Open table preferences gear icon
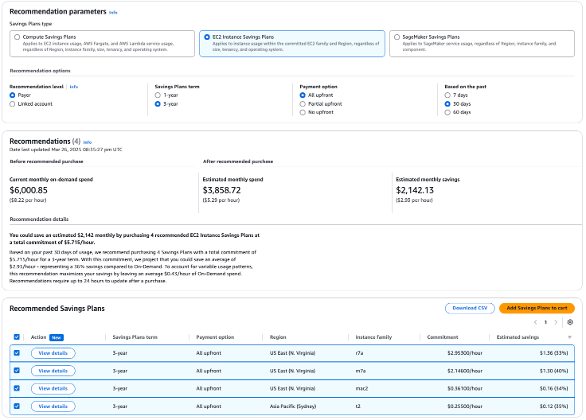Viewport: 586px width, 420px height. (570, 322)
